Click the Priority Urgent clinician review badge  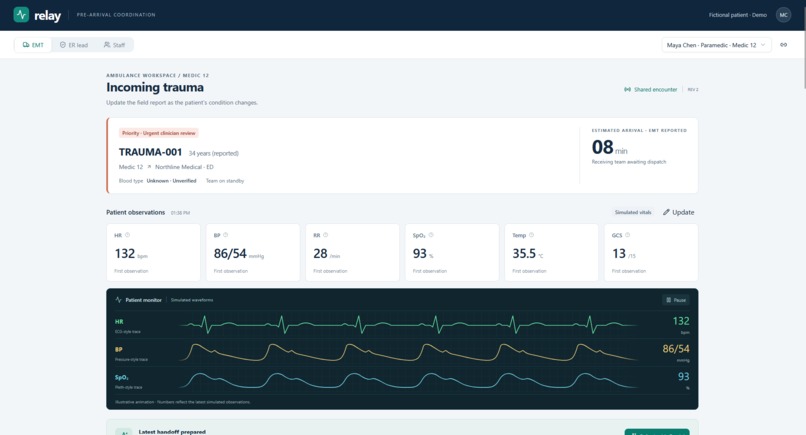[159, 133]
